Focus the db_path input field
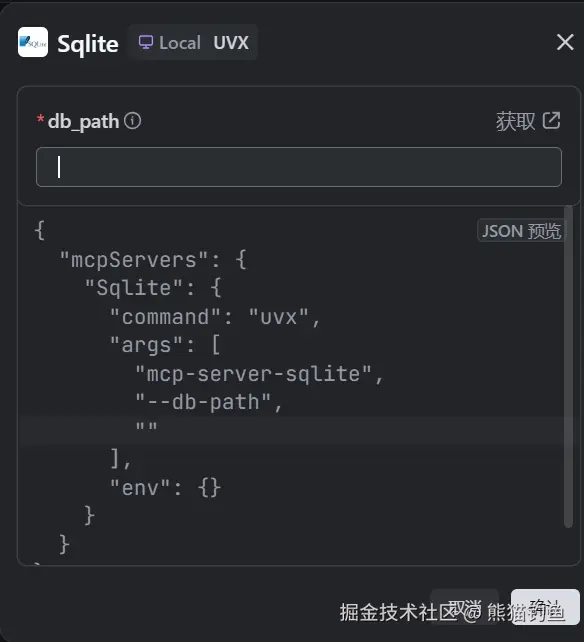The height and width of the screenshot is (642, 584). pyautogui.click(x=299, y=167)
